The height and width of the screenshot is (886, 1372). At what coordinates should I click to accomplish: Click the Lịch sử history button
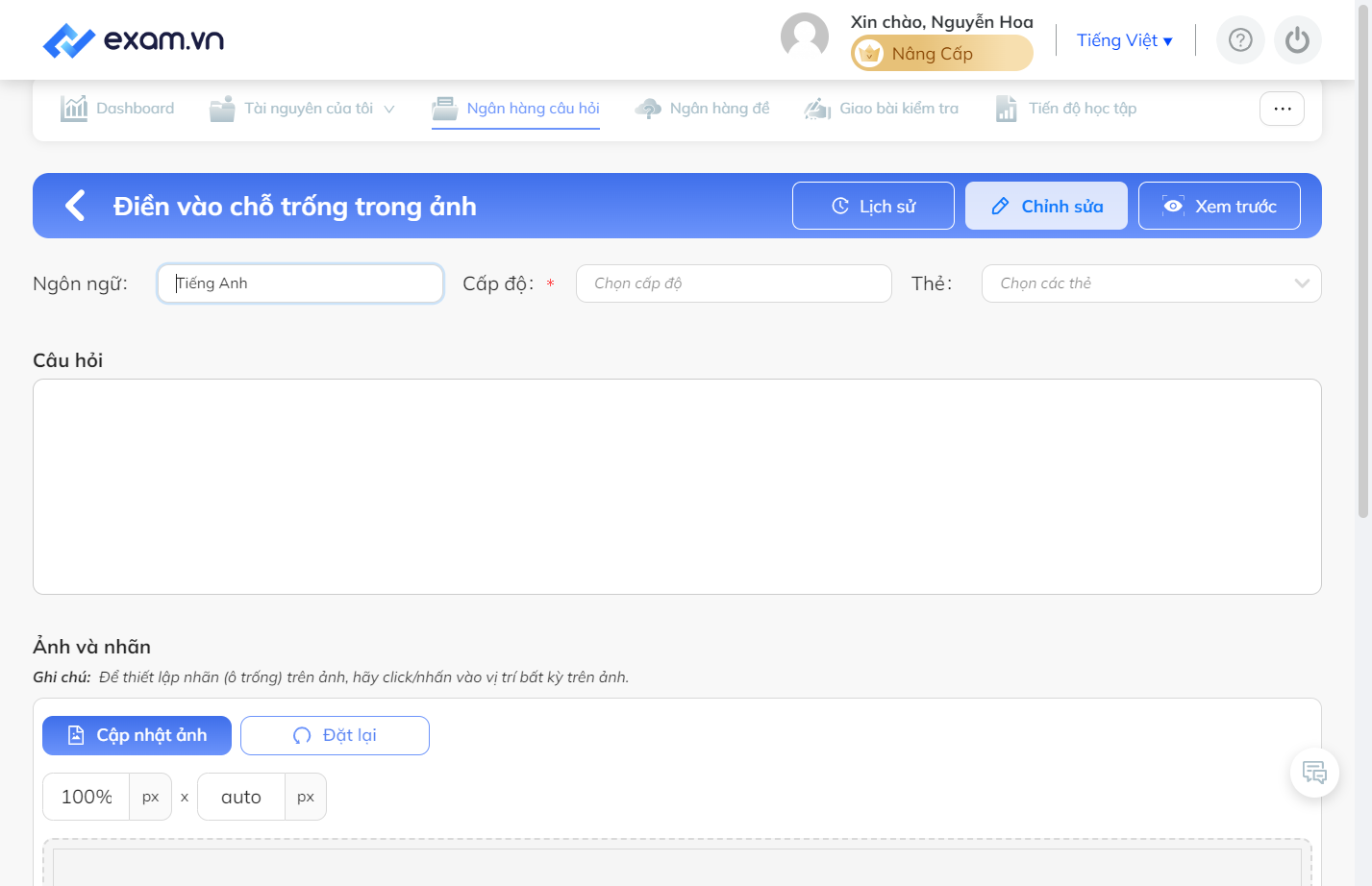873,206
